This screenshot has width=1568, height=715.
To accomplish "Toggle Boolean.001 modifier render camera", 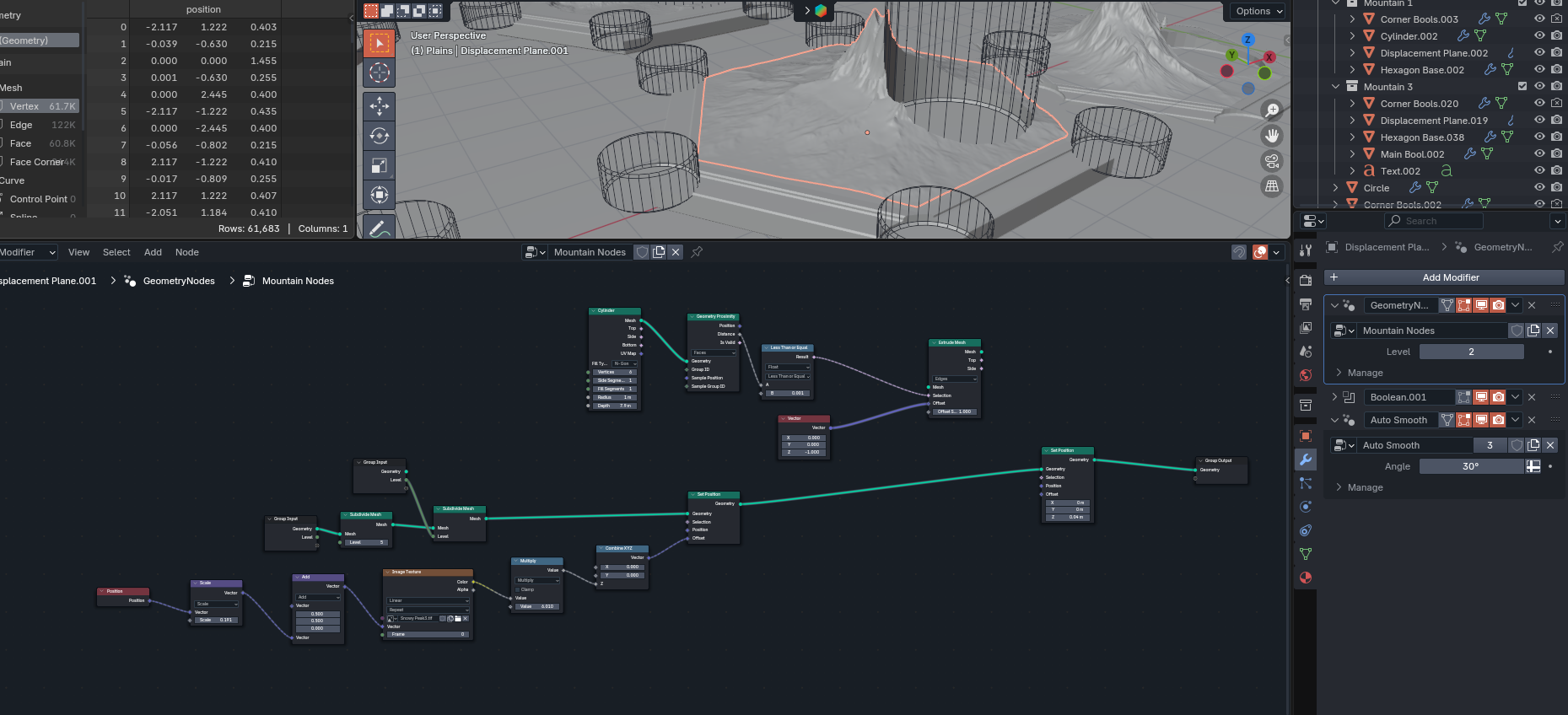I will (x=1498, y=397).
